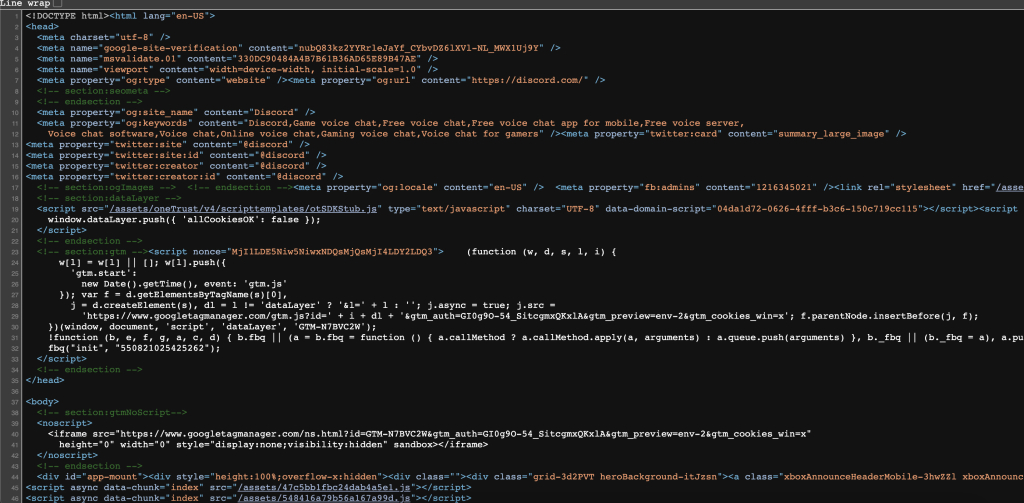Viewport: 1024px width, 503px height.
Task: Click line number 37 beside the body tag
Action: (x=15, y=402)
